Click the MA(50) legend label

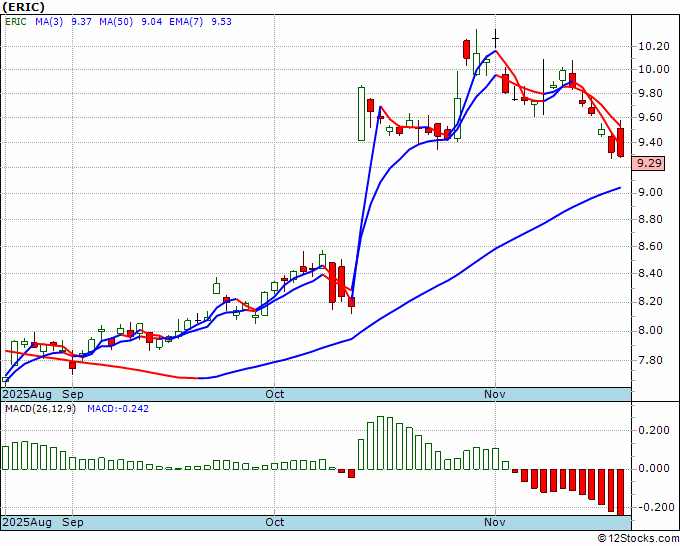(x=116, y=22)
